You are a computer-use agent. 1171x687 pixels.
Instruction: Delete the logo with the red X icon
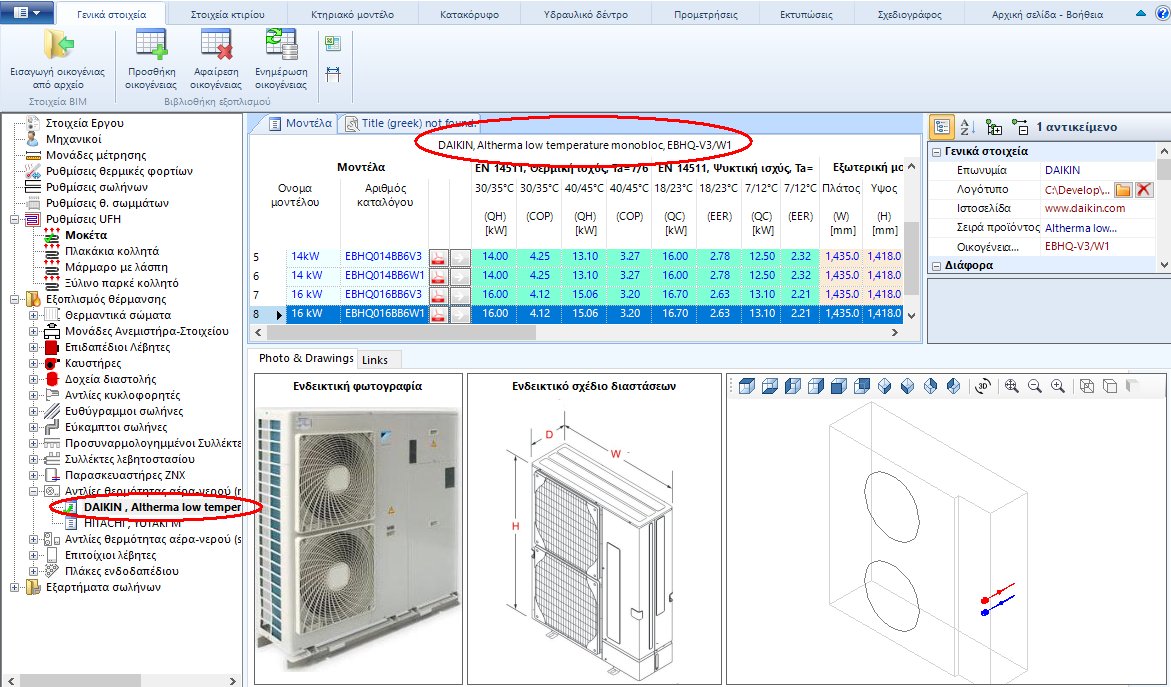[1146, 190]
